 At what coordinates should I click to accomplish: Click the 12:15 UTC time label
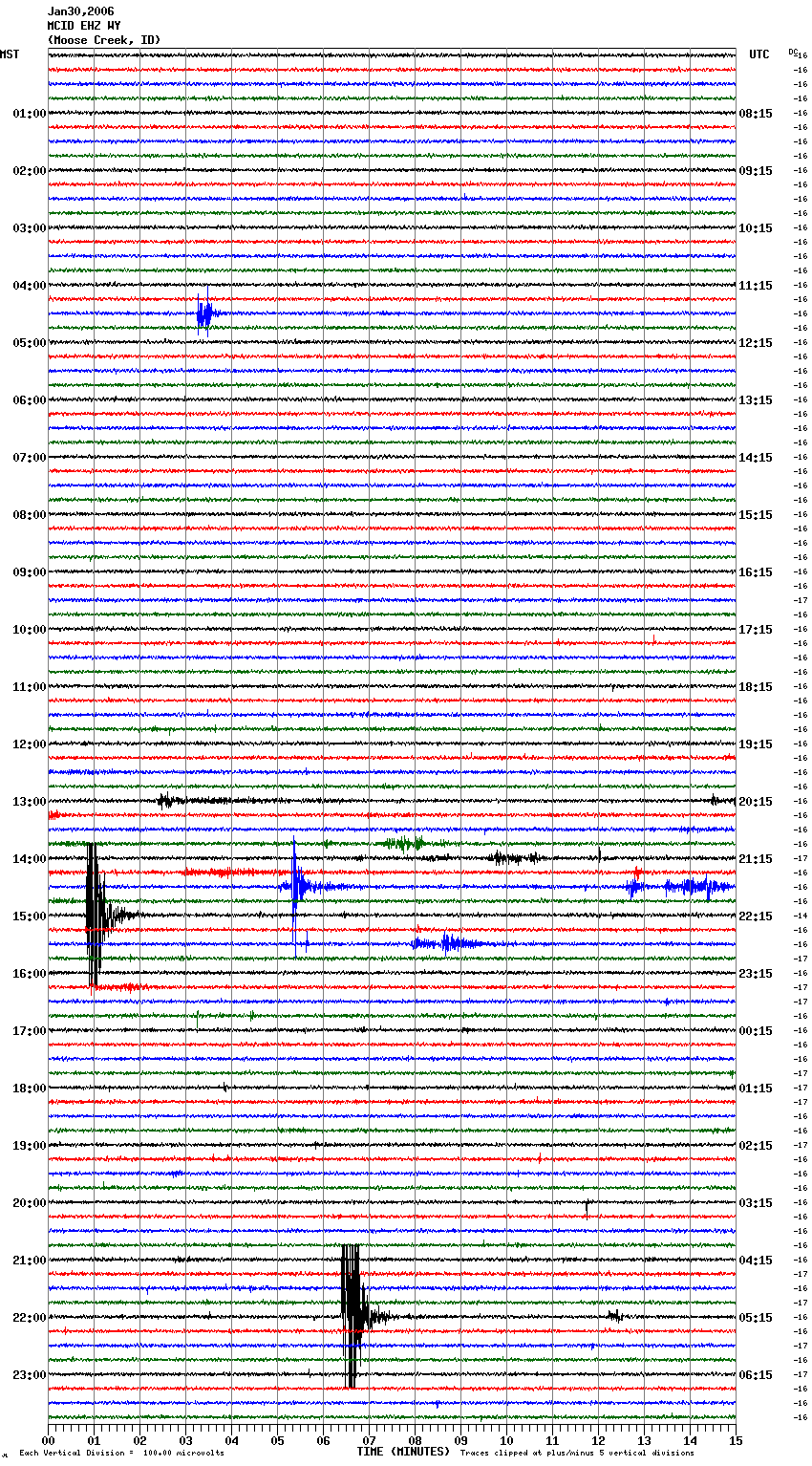756,343
